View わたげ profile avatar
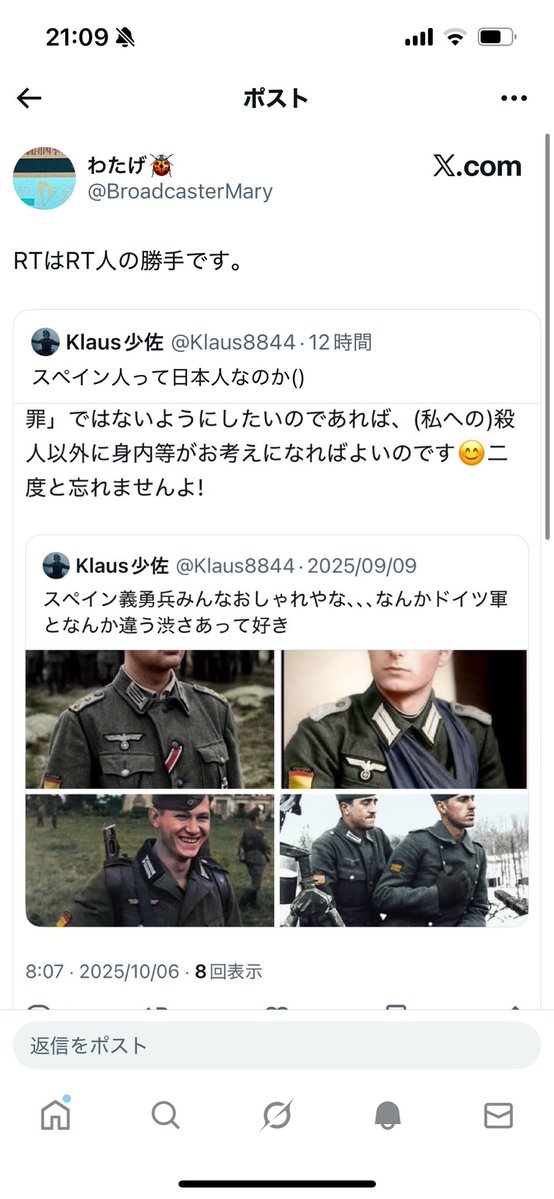Image resolution: width=554 pixels, height=1199 pixels. coord(44,178)
